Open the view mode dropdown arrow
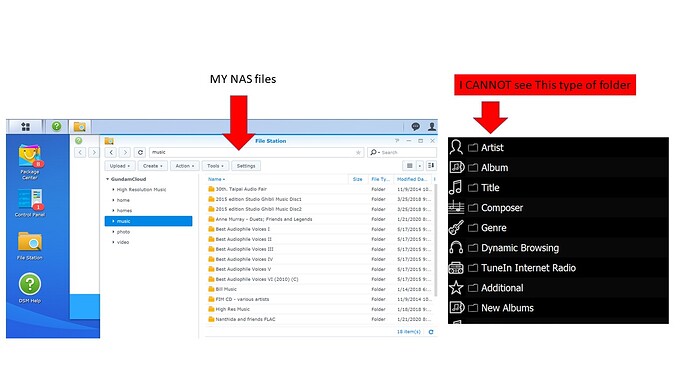690x388 pixels. (420, 166)
